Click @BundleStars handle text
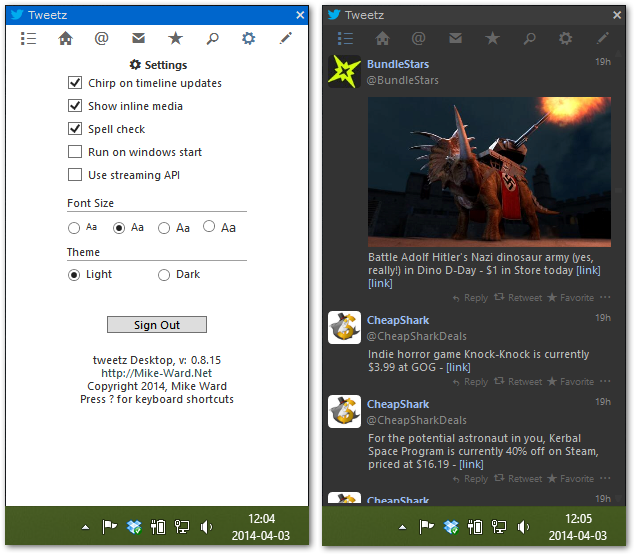This screenshot has width=636, height=555. coord(403,80)
